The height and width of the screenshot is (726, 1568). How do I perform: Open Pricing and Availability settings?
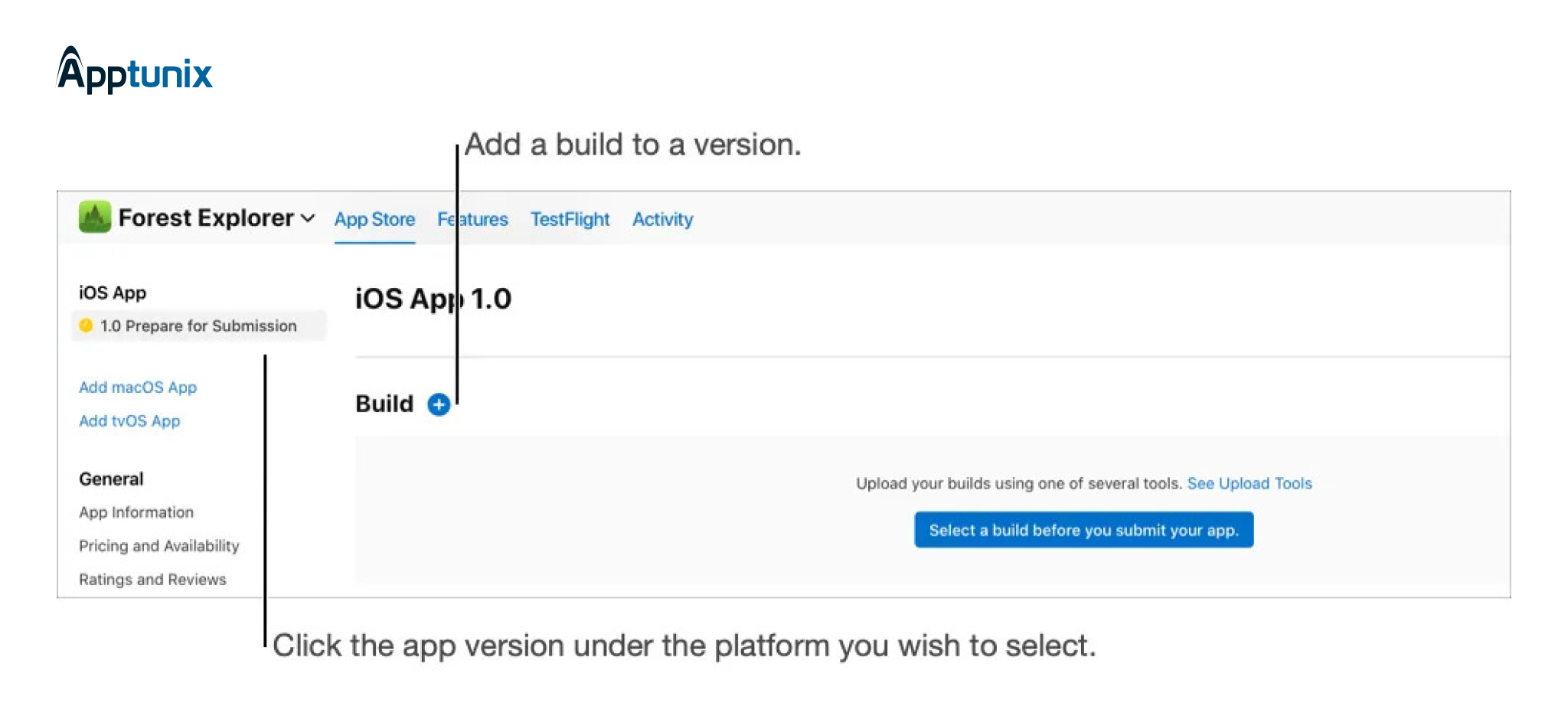click(x=158, y=545)
